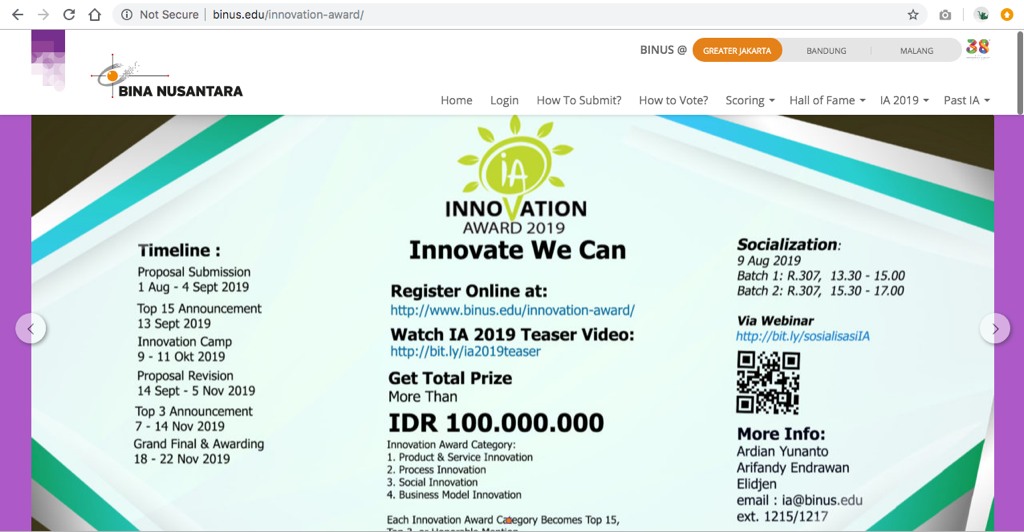Screen dimensions: 1024x532
Task: Click 'Batch 2: R.307, 15.30 - 17.00' text
Action: coord(820,290)
